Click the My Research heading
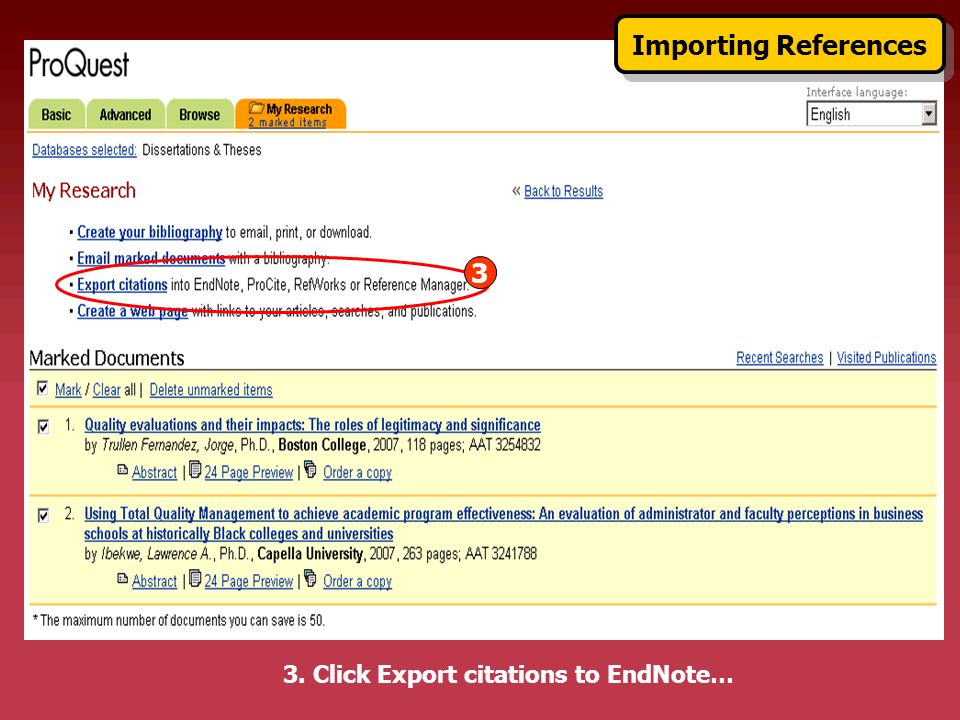 pyautogui.click(x=84, y=191)
